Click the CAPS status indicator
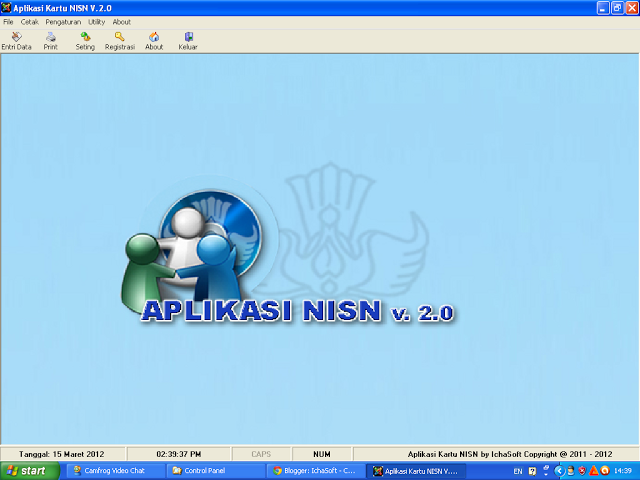The image size is (640, 480). (x=261, y=454)
